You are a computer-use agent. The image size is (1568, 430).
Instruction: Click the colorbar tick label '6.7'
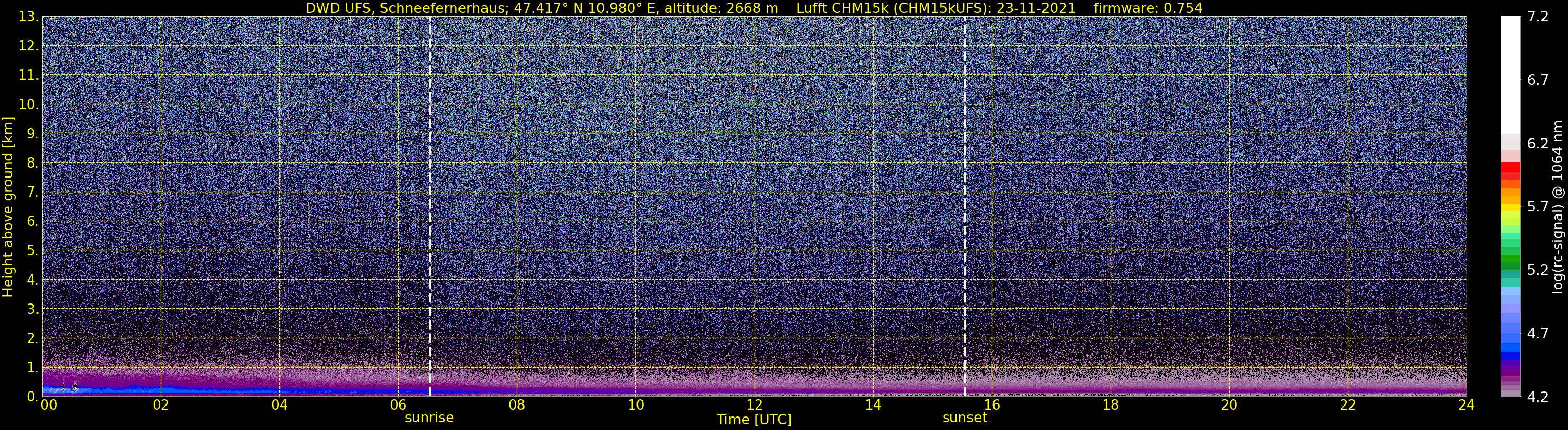coord(1538,80)
